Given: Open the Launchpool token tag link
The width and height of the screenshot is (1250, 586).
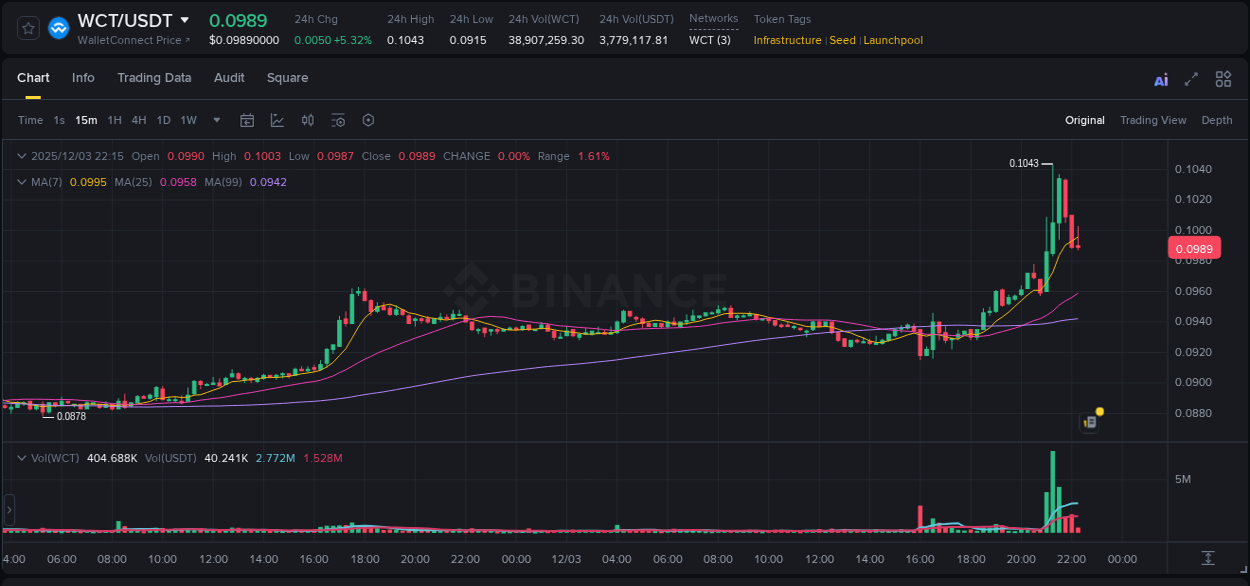Looking at the screenshot, I should tap(893, 40).
